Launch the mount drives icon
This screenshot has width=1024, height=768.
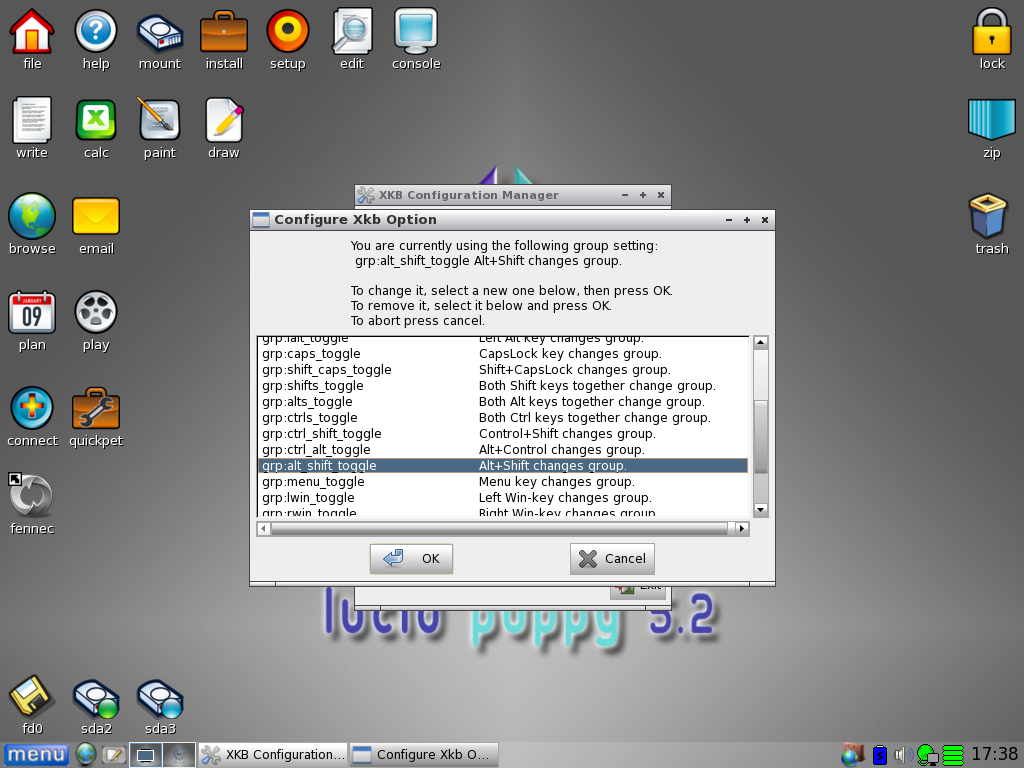coord(159,31)
